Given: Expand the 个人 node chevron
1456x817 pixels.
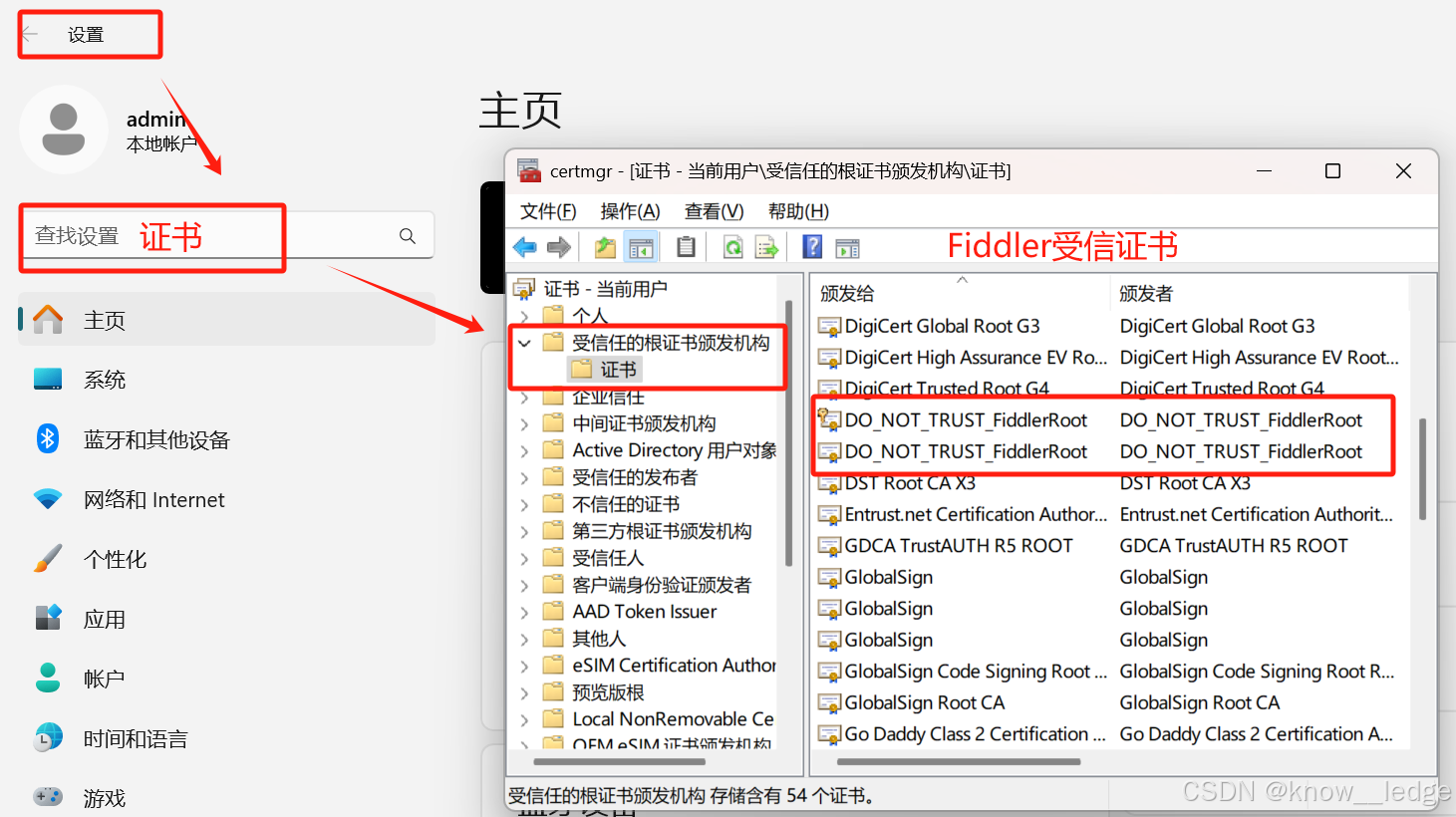Looking at the screenshot, I should click(x=524, y=316).
